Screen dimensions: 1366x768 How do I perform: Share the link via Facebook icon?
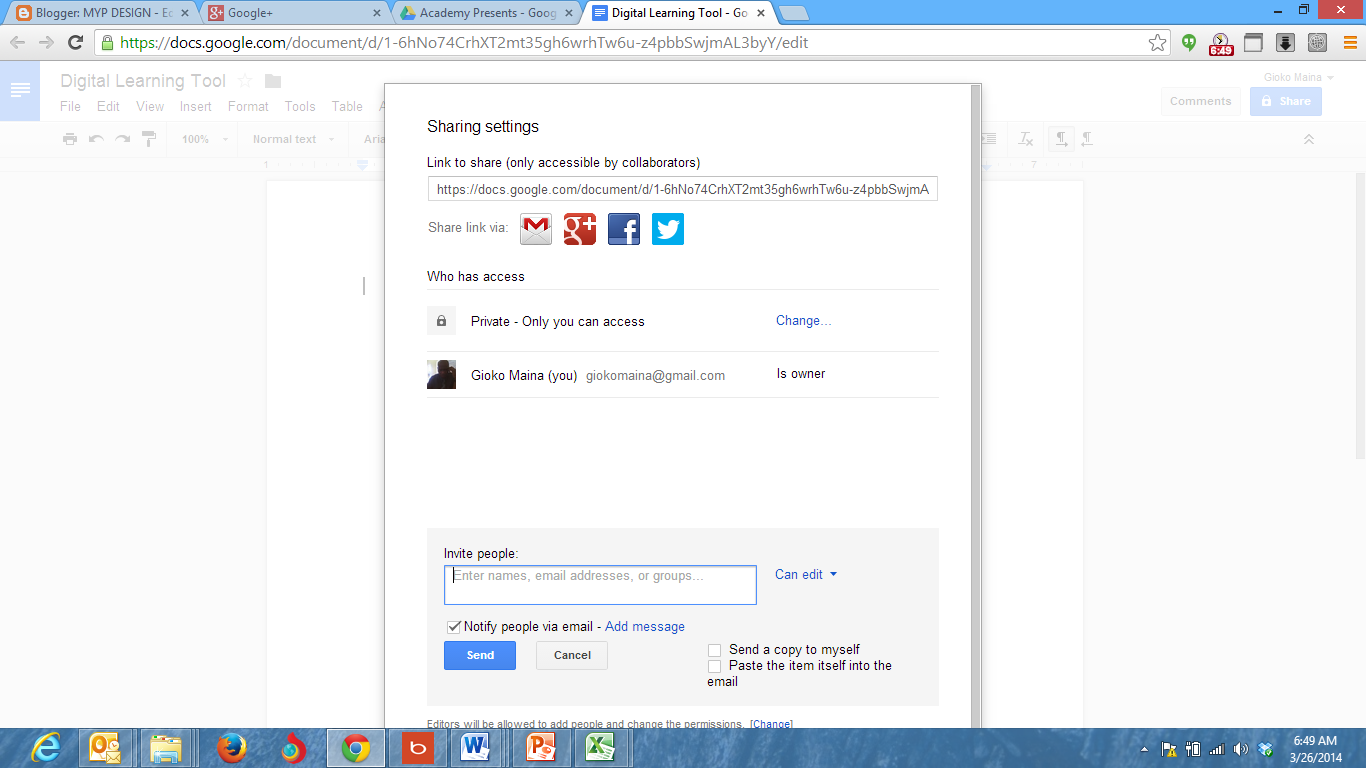pyautogui.click(x=624, y=229)
